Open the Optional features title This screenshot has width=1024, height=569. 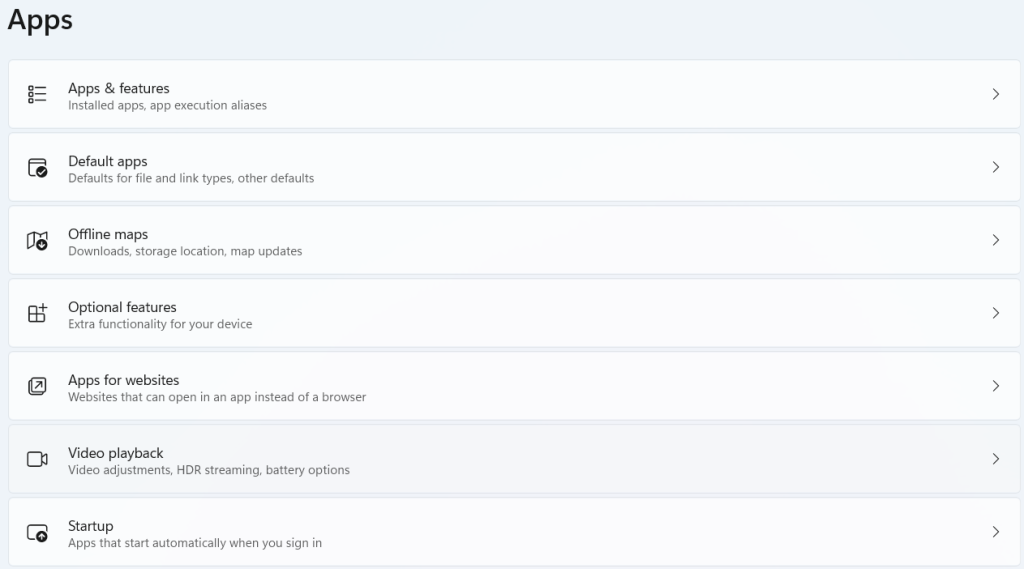click(x=122, y=307)
